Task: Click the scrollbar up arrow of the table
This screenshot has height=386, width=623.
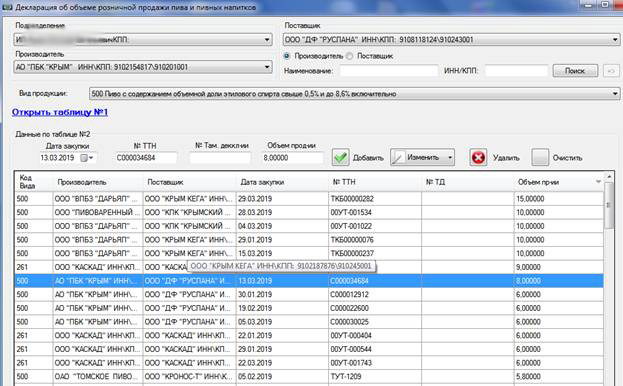Action: [608, 176]
